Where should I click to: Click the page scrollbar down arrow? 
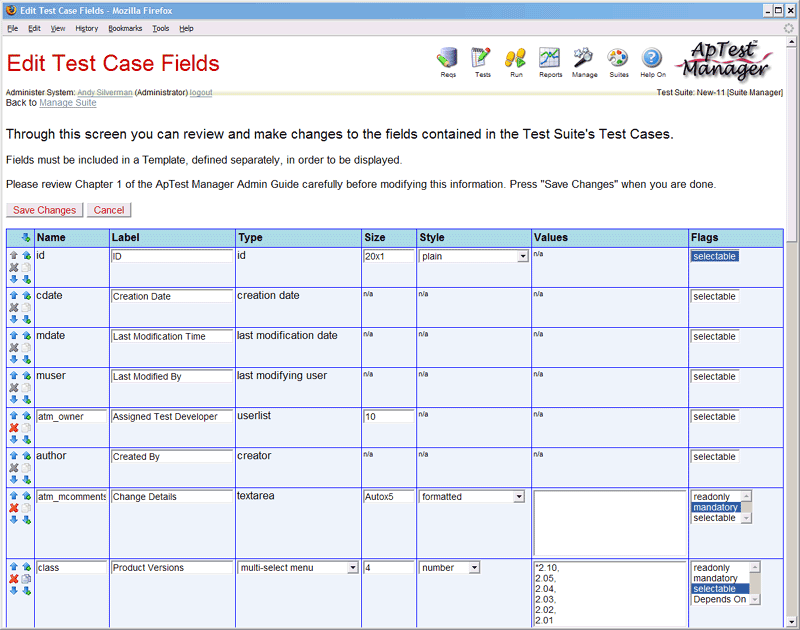point(791,621)
